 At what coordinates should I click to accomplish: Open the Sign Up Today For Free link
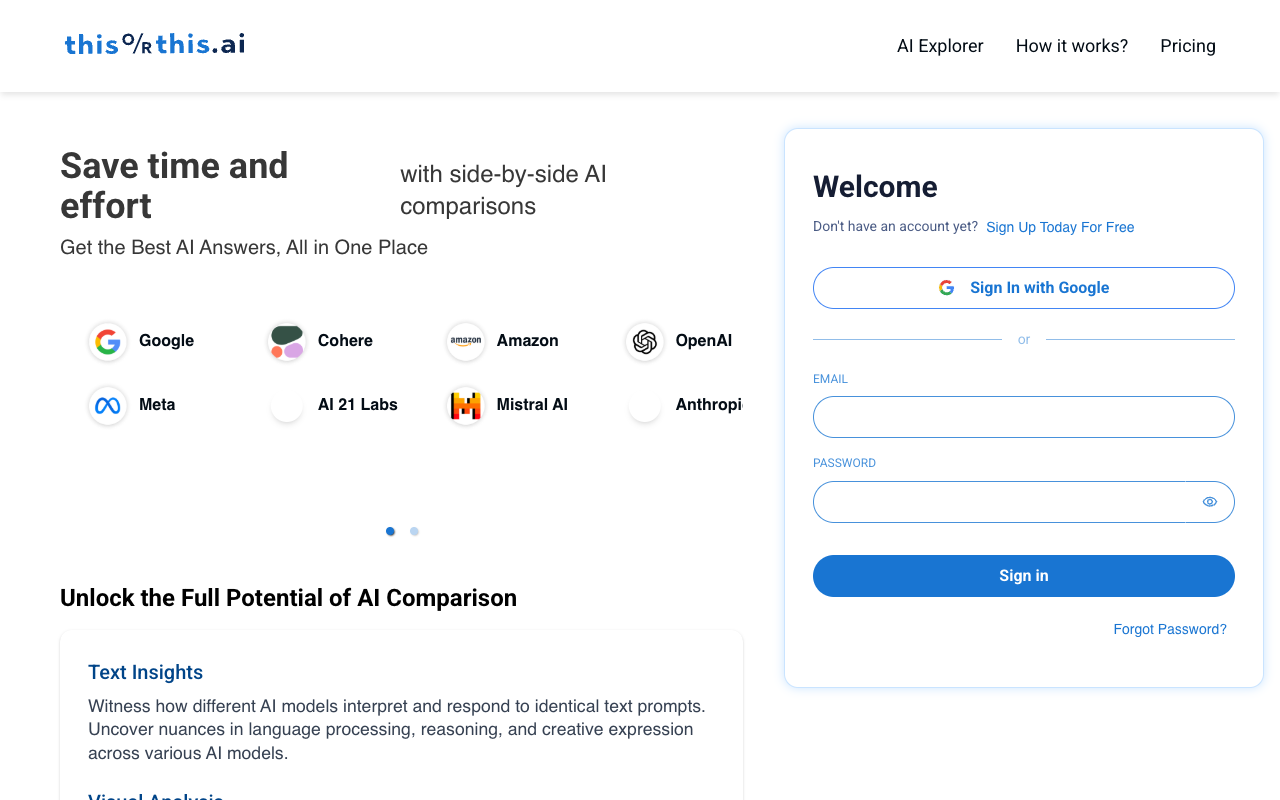pyautogui.click(x=1060, y=227)
